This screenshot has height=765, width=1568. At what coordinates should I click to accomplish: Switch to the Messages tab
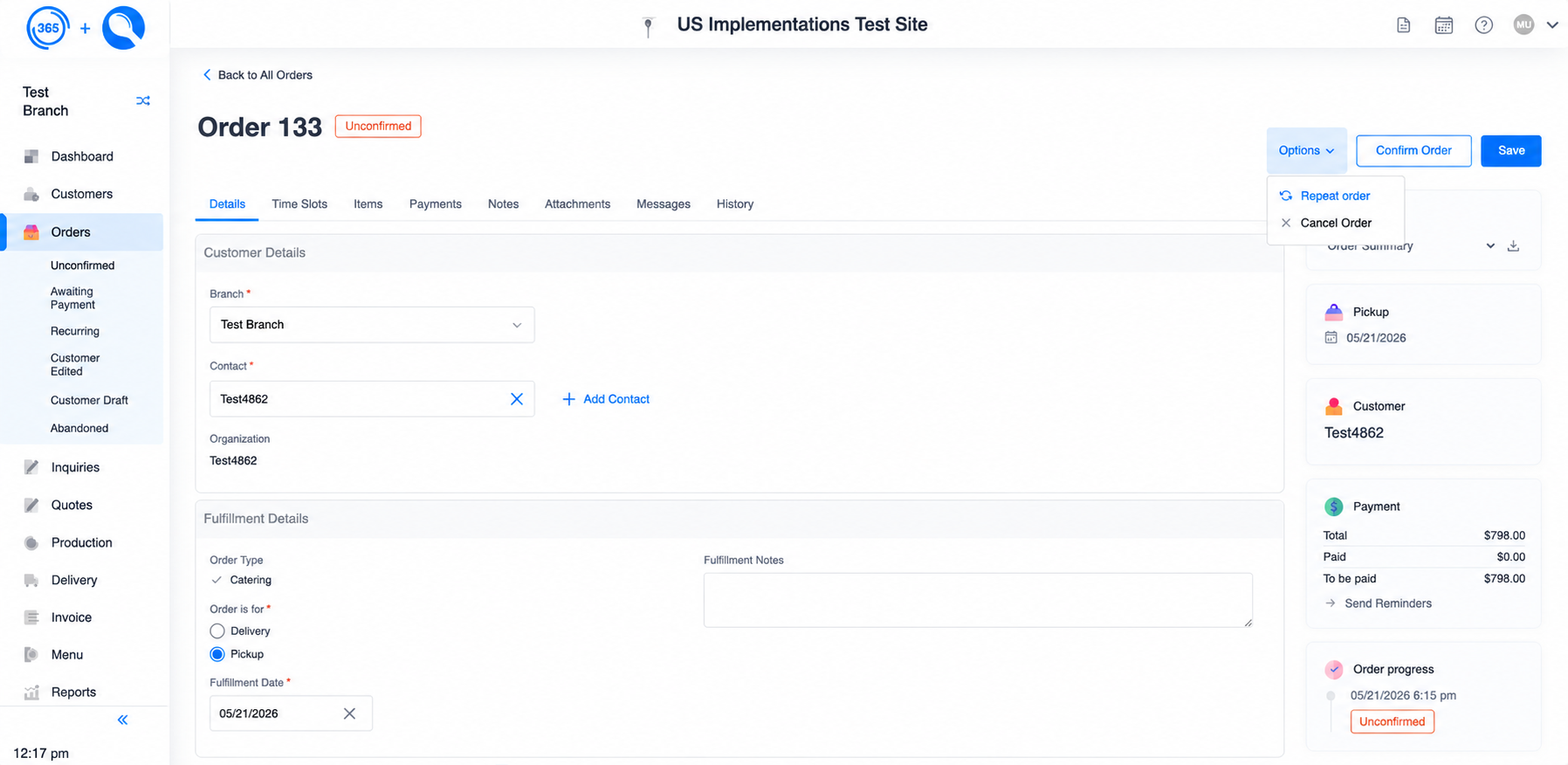[x=664, y=204]
